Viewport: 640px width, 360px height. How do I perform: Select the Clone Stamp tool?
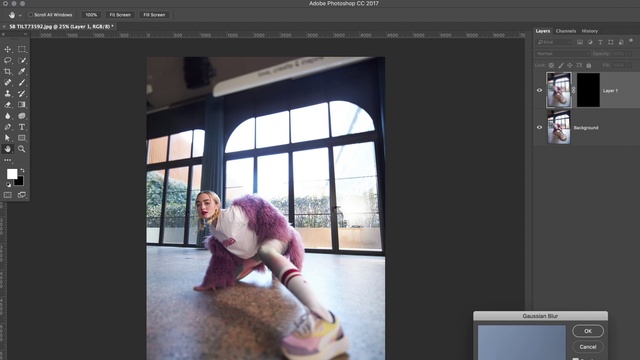click(7, 93)
